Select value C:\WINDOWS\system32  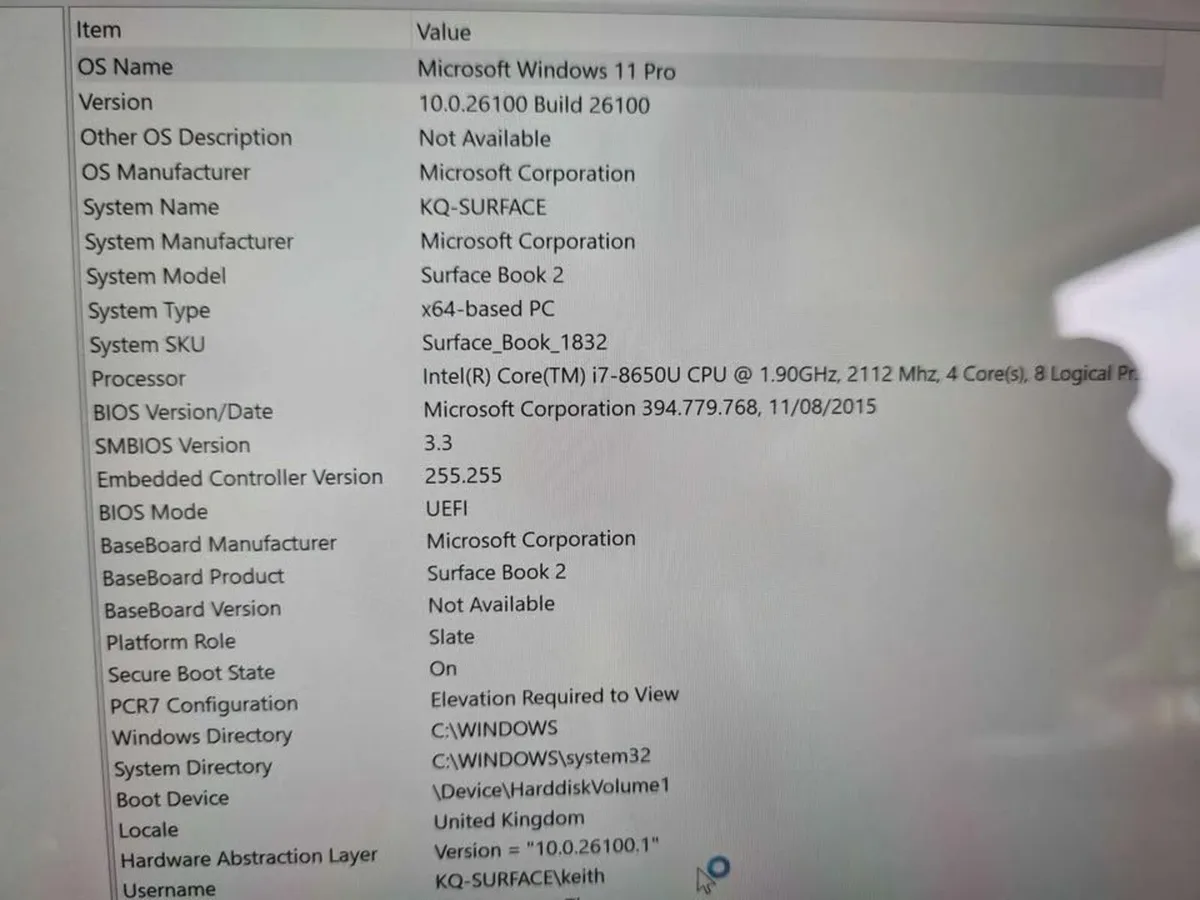(x=541, y=758)
